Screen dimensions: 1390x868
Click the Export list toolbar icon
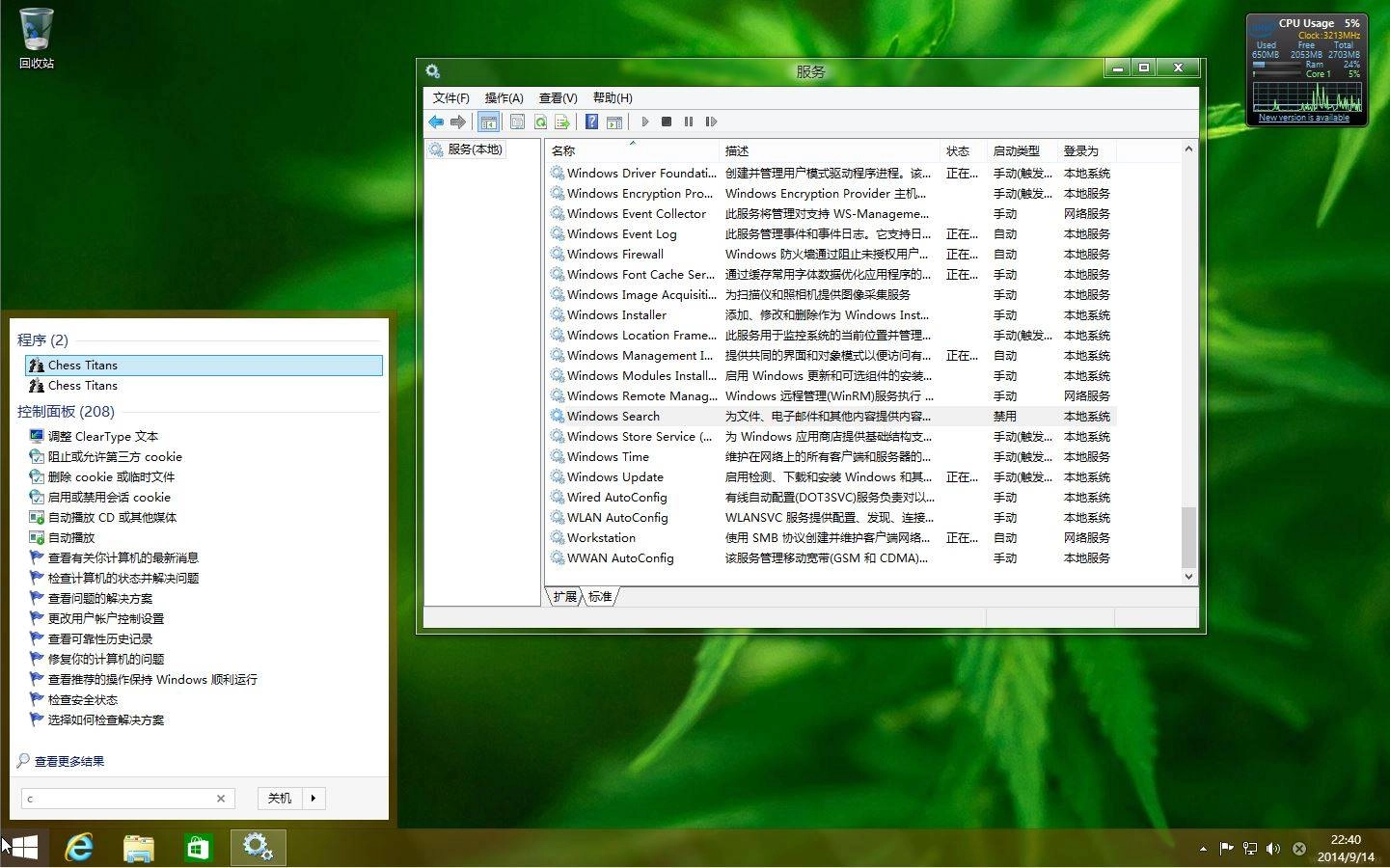point(562,122)
